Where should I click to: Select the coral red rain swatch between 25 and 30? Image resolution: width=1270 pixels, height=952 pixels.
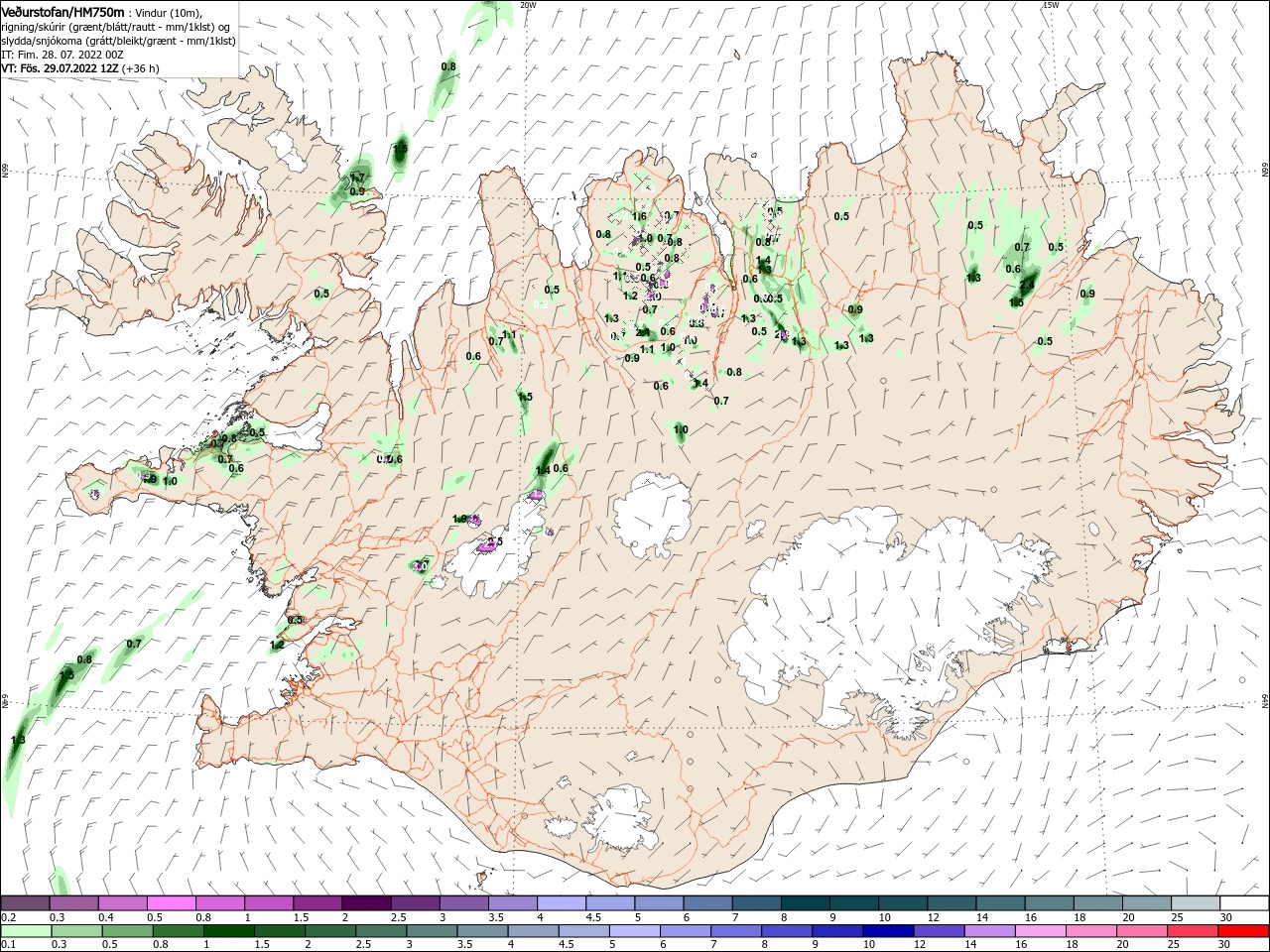pyautogui.click(x=1191, y=931)
